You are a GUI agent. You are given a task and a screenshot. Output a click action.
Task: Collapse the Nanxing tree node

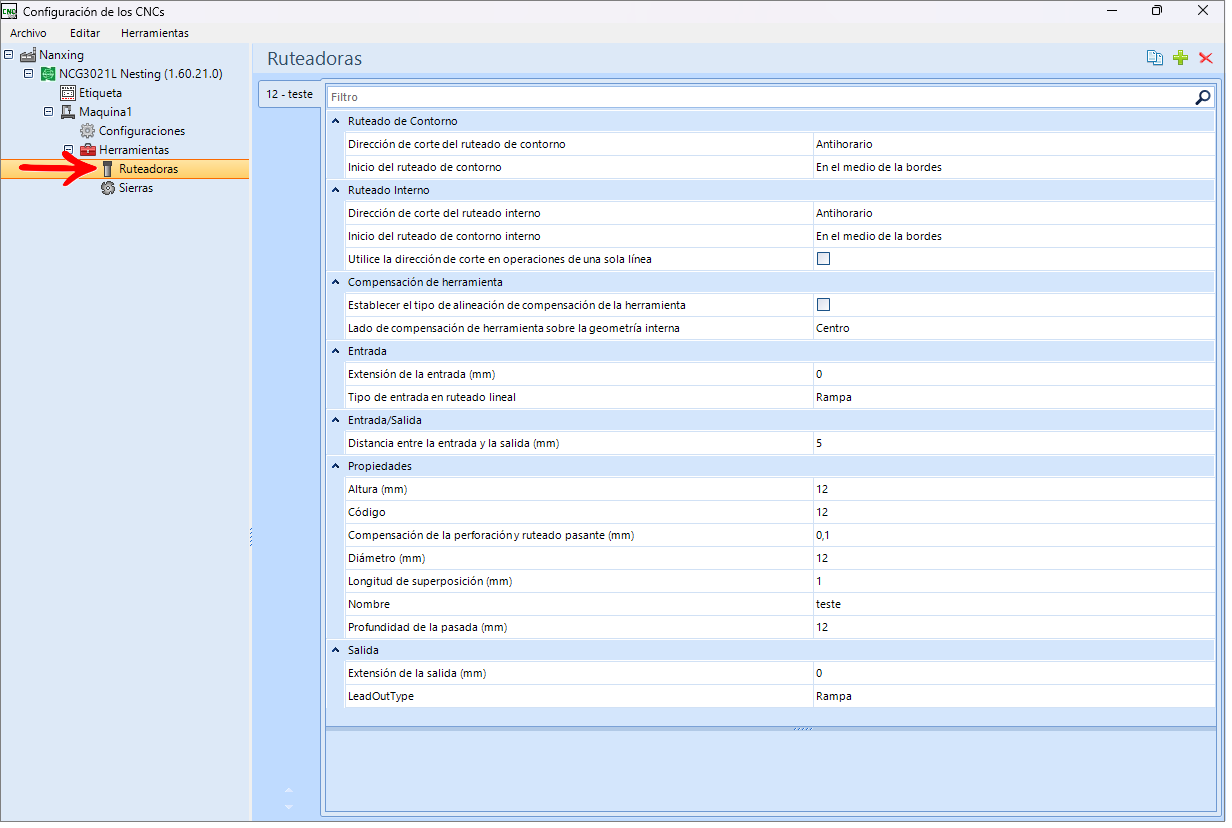[x=9, y=55]
